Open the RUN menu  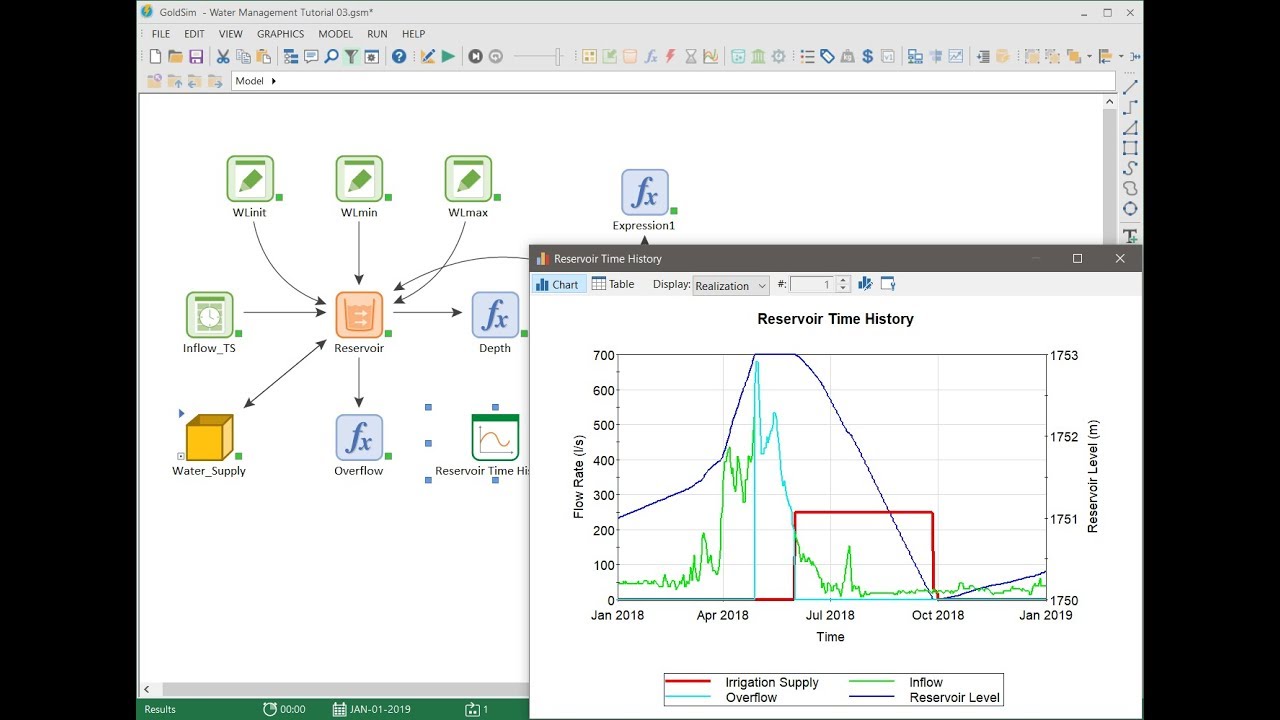click(x=377, y=34)
